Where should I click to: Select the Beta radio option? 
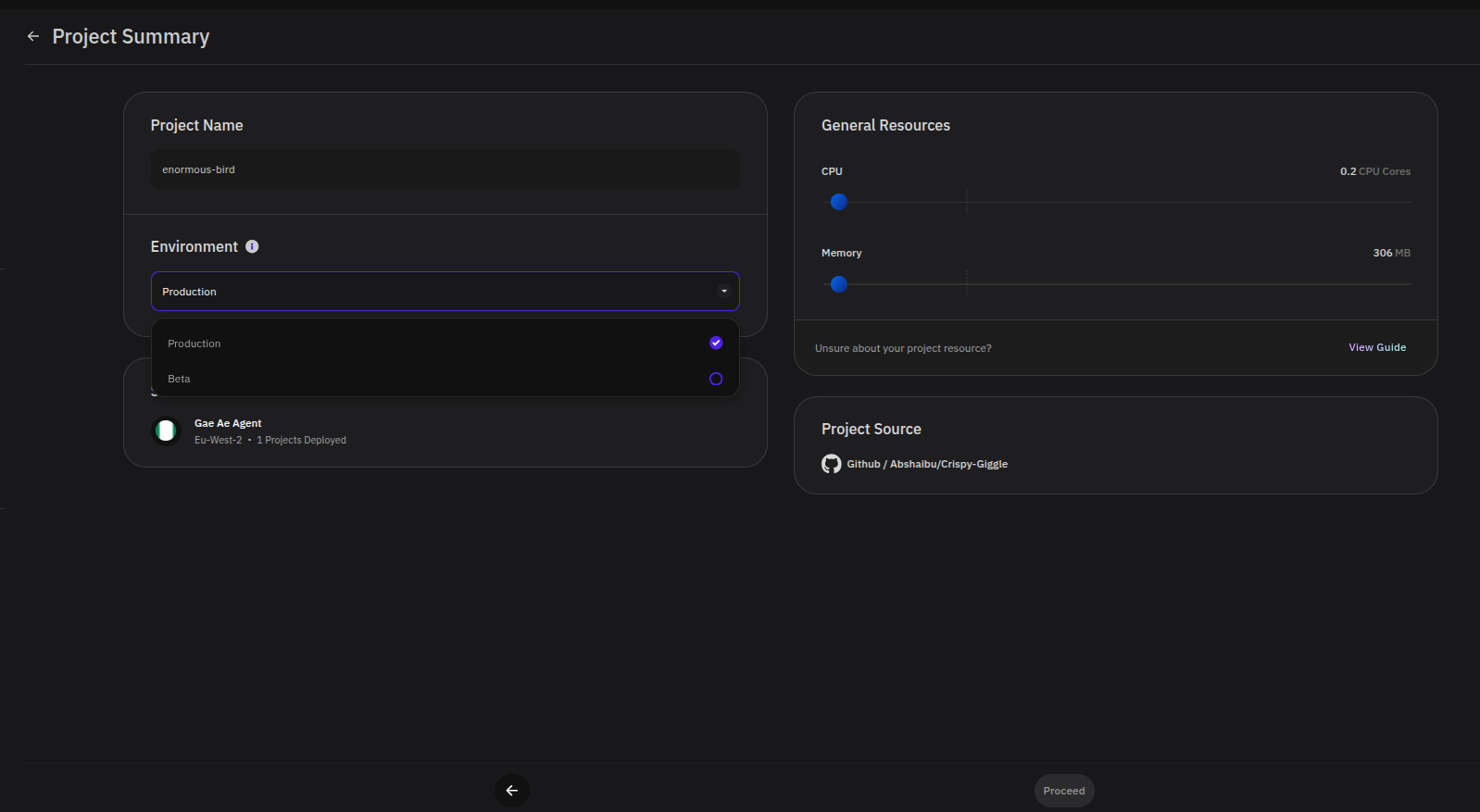716,379
